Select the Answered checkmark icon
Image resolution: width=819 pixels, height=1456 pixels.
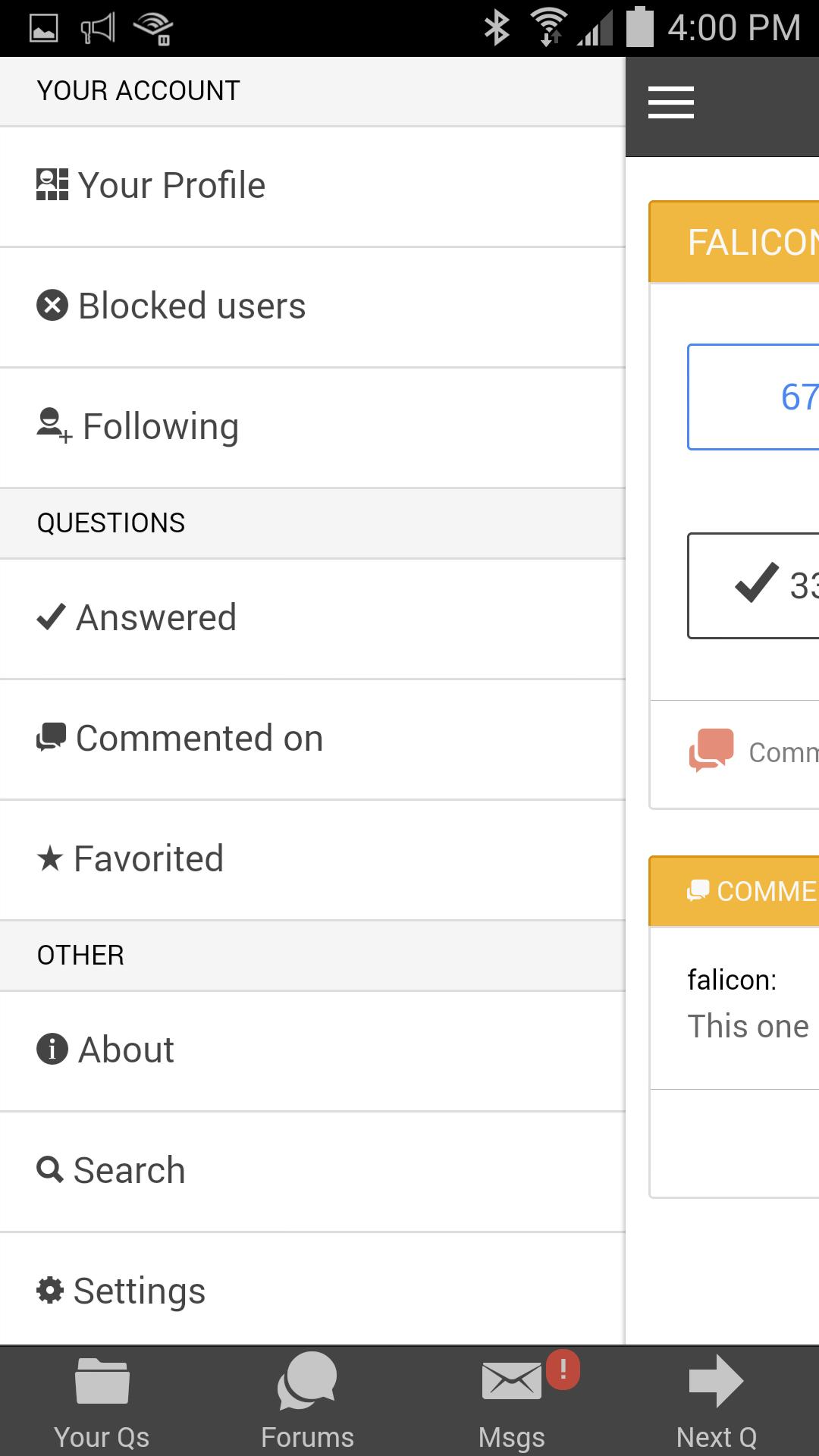pyautogui.click(x=51, y=617)
